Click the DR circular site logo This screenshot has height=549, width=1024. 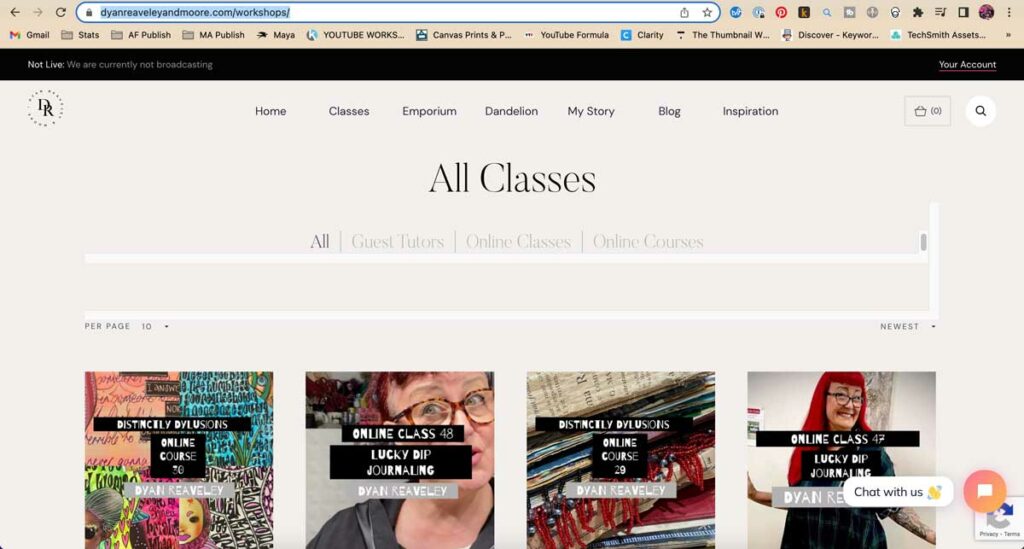[x=45, y=108]
